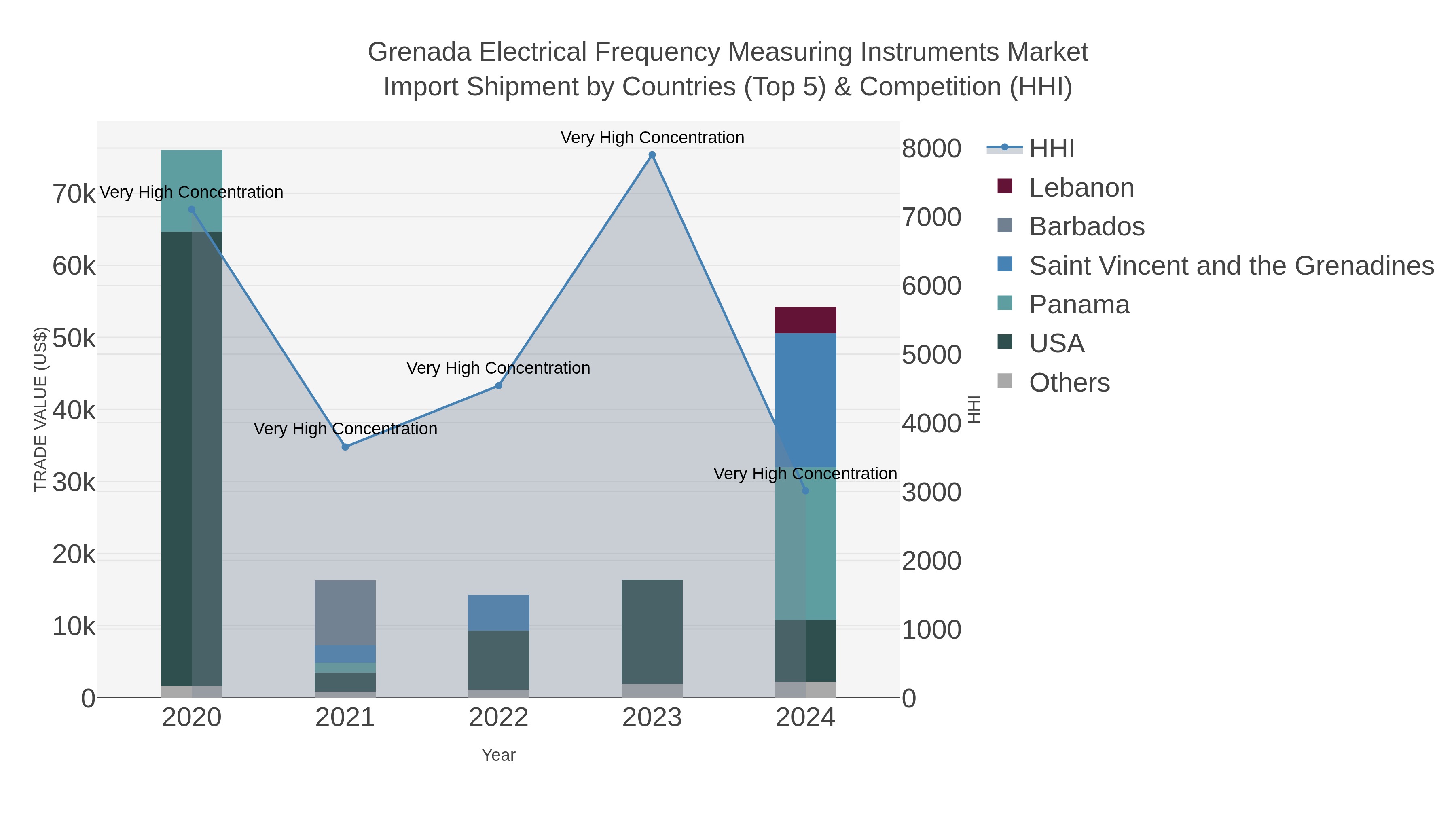Select the USA segment of 2020 bar
The image size is (1456, 819).
click(192, 459)
